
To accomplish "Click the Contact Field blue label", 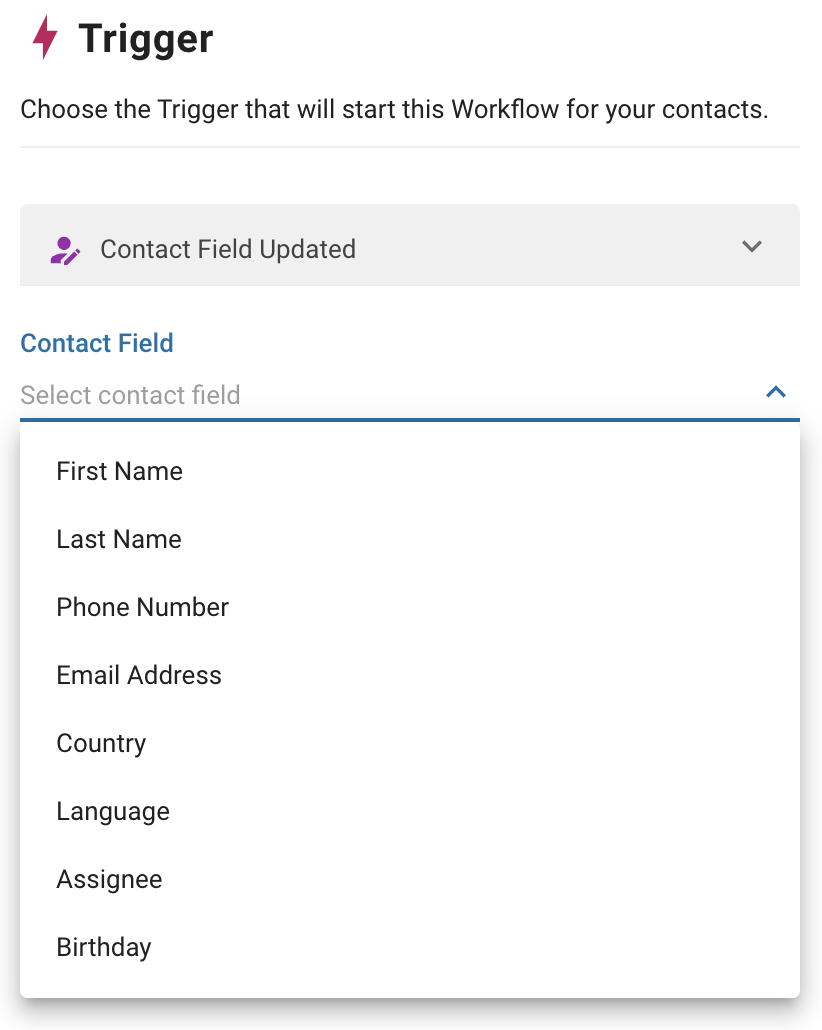I will (96, 343).
